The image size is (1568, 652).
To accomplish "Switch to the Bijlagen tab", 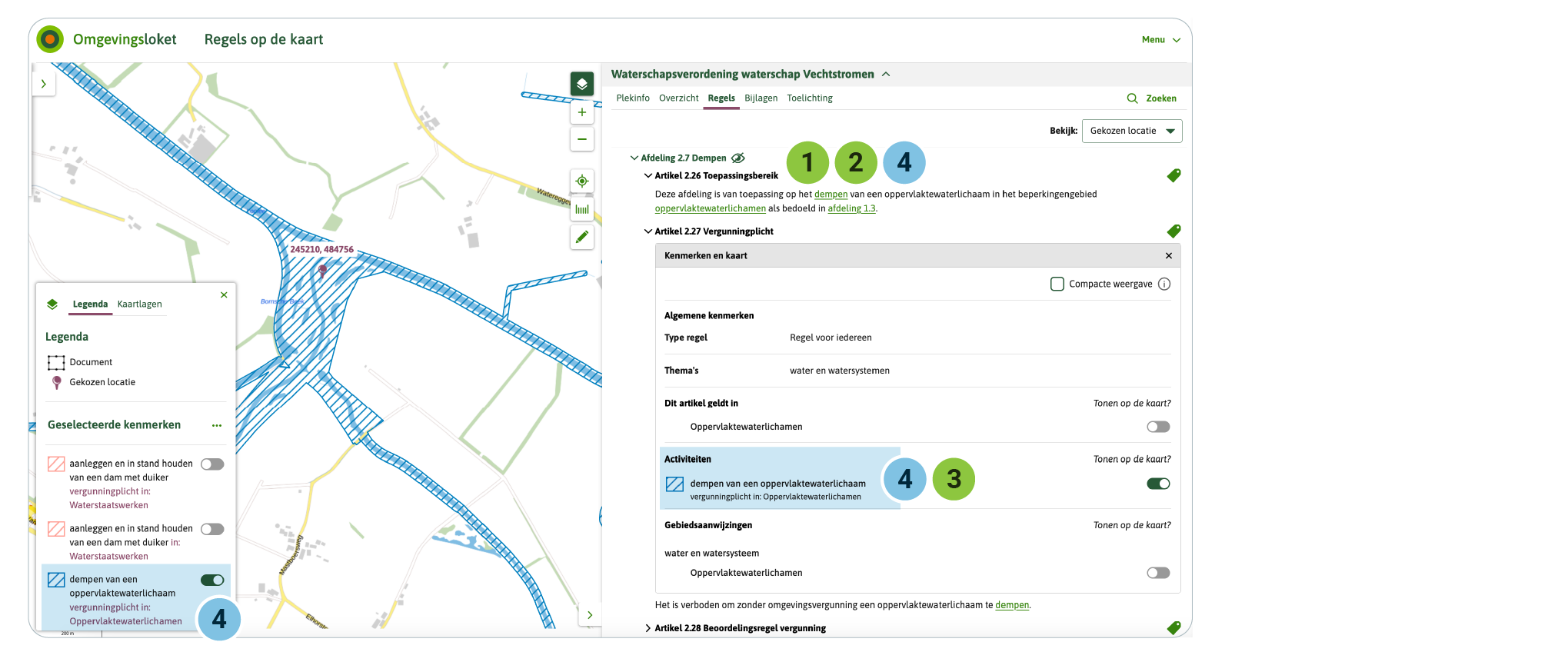I will click(x=761, y=98).
